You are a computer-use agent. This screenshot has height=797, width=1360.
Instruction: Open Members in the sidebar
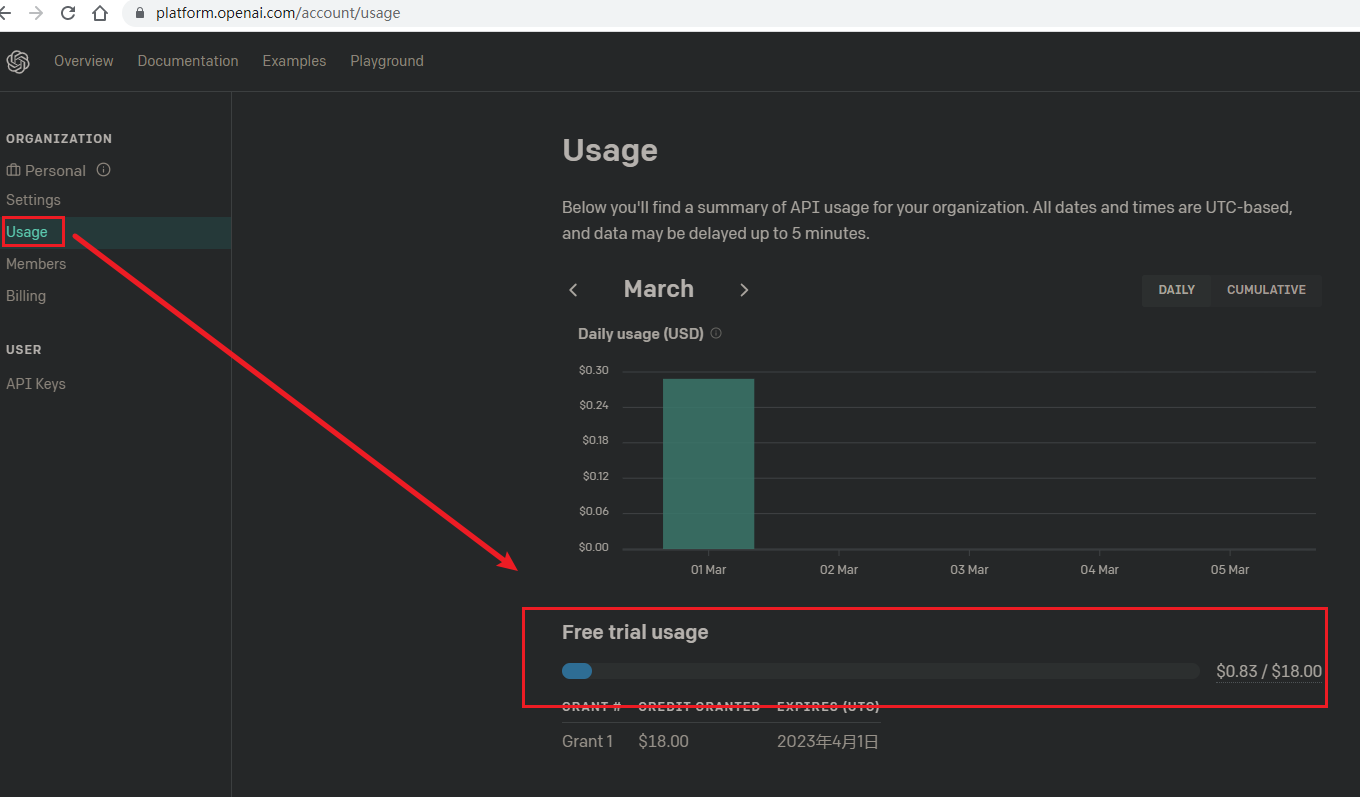[36, 264]
